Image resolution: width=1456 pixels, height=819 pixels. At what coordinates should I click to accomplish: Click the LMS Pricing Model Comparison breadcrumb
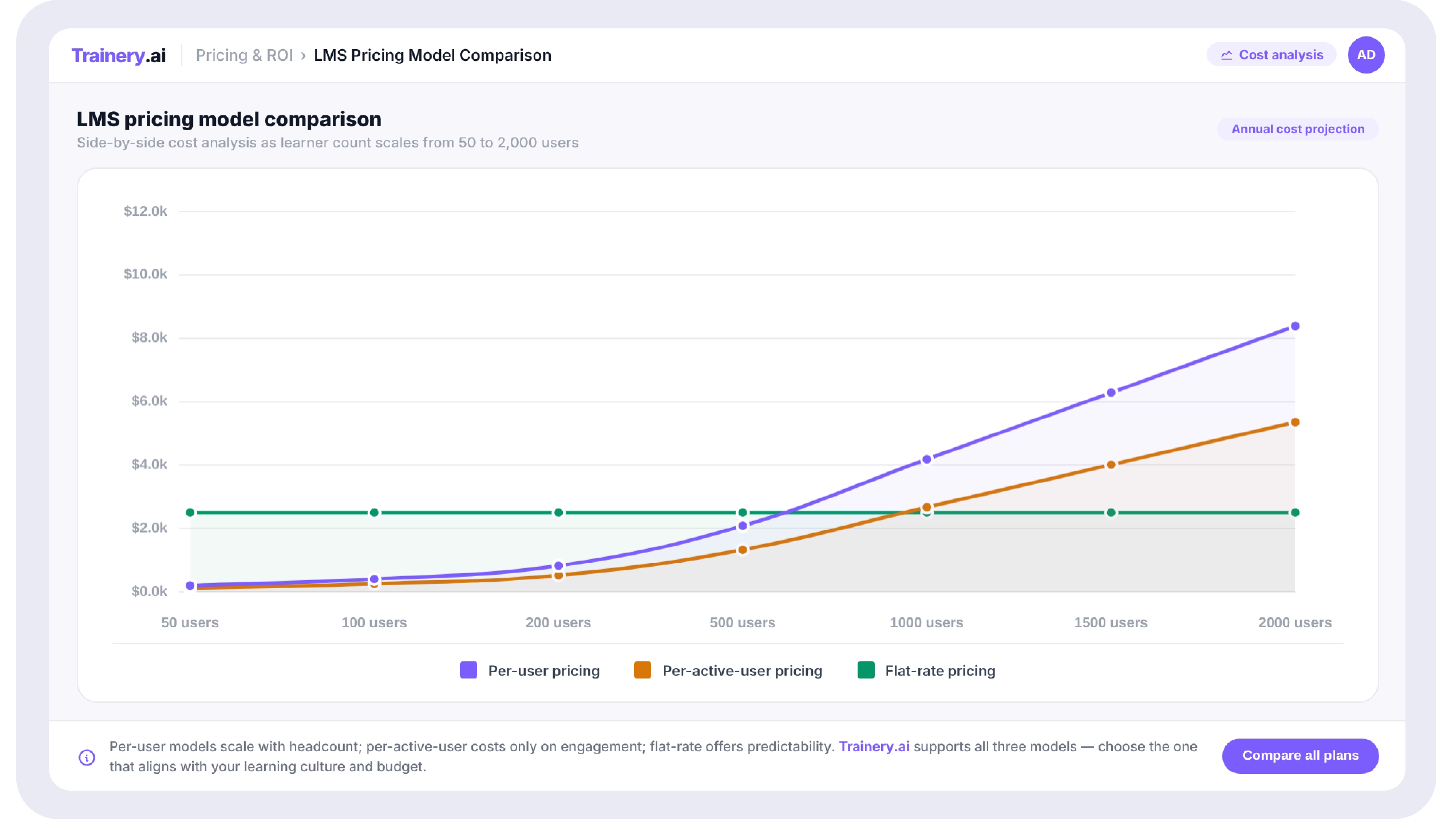click(x=432, y=55)
